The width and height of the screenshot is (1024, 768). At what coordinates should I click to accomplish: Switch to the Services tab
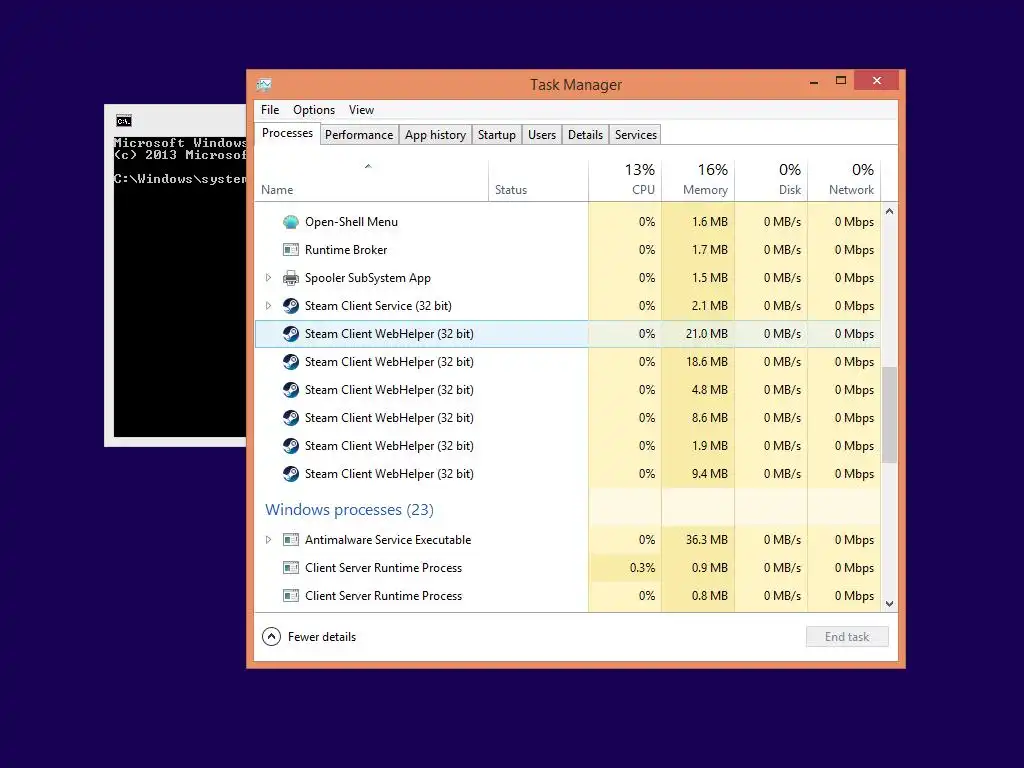pyautogui.click(x=635, y=135)
